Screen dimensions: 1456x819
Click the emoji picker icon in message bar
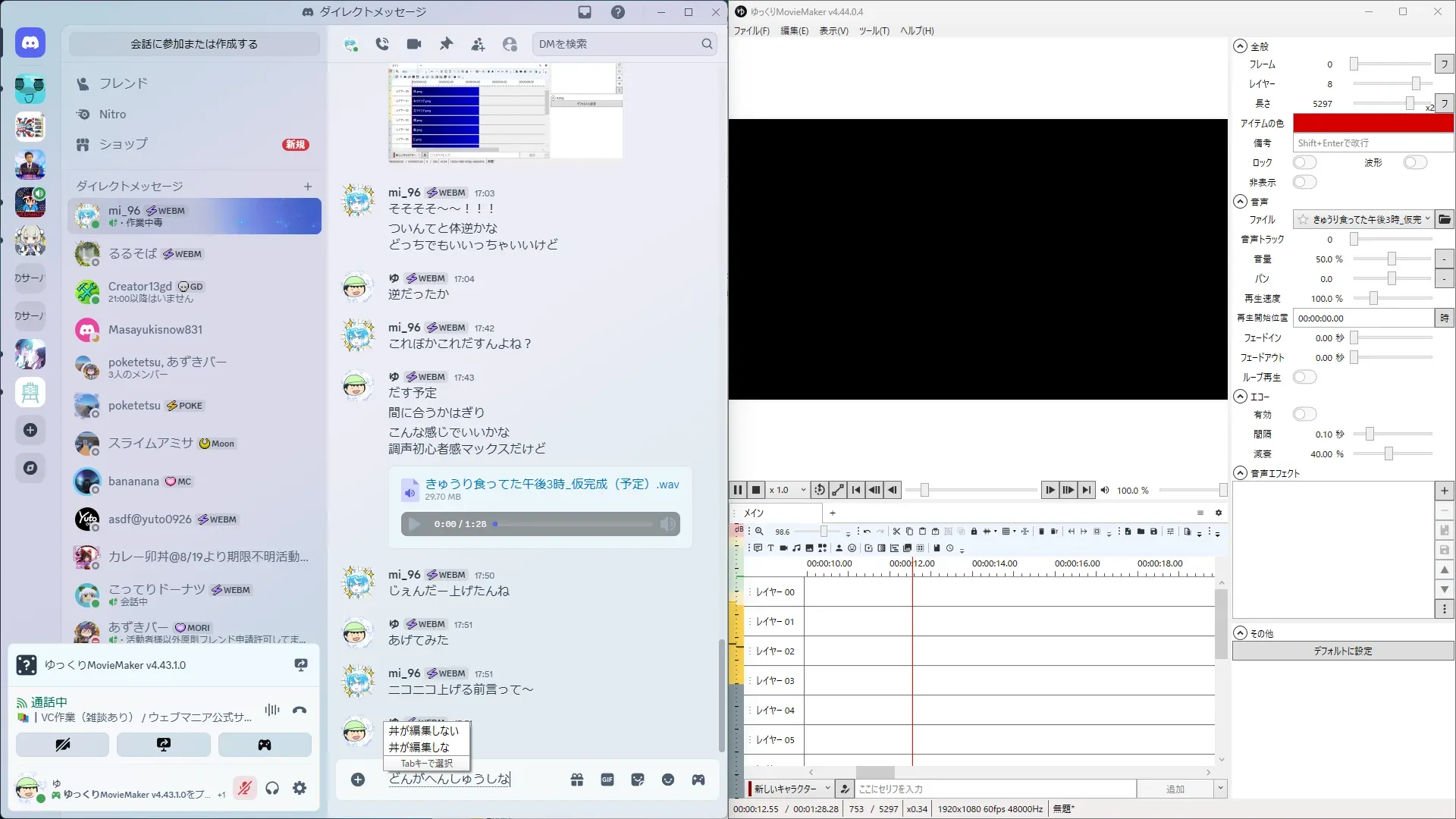(667, 780)
